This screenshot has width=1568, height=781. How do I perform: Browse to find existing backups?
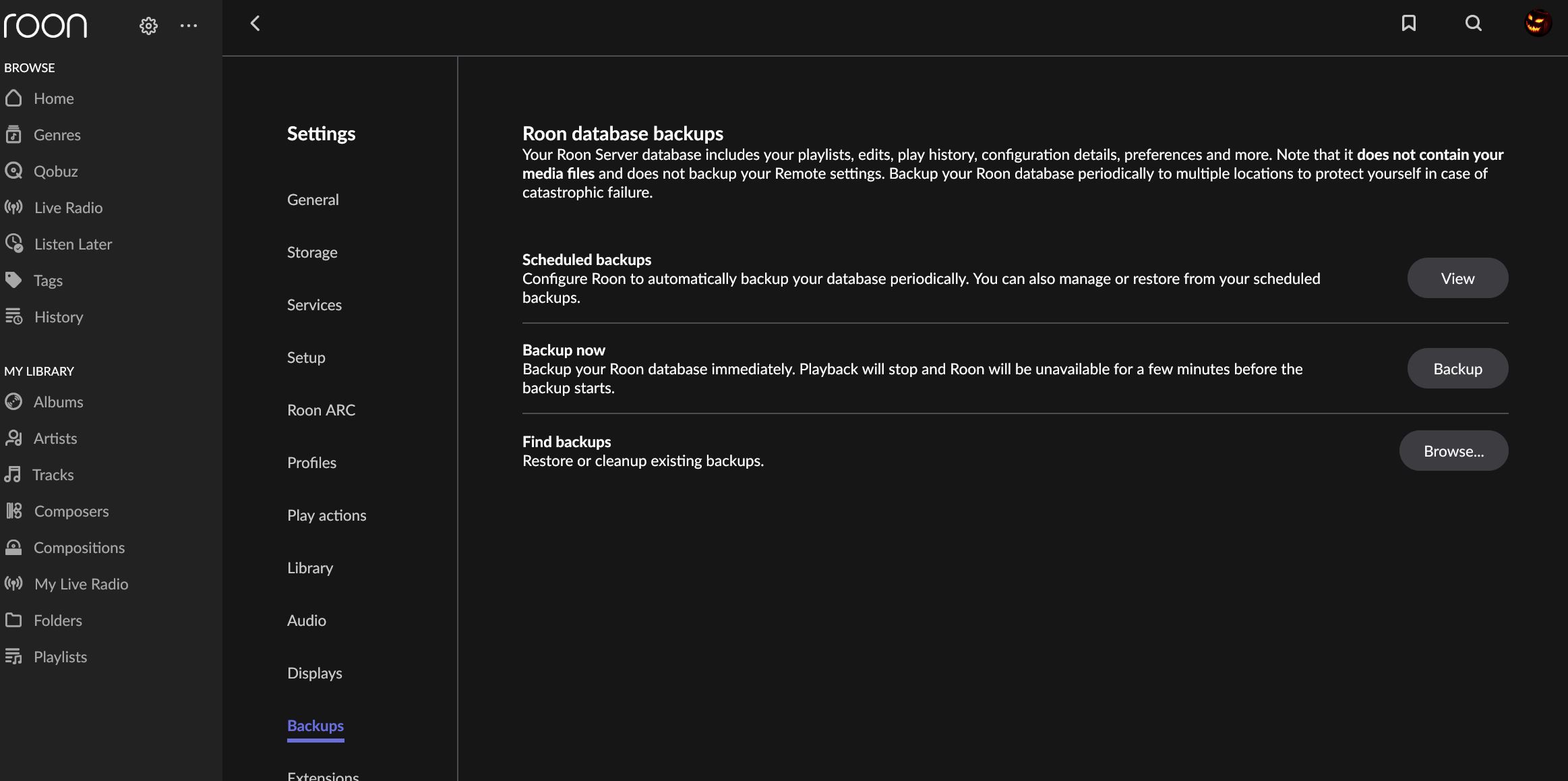click(1453, 451)
